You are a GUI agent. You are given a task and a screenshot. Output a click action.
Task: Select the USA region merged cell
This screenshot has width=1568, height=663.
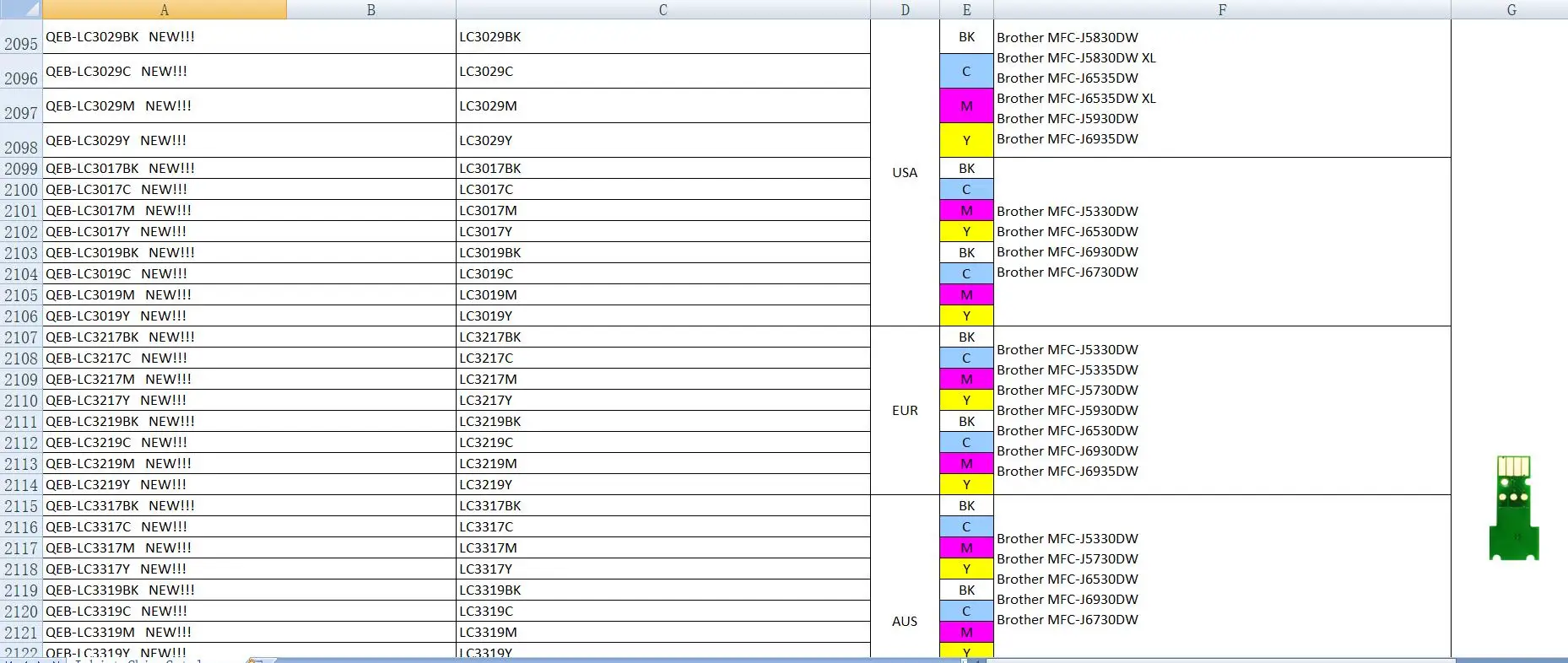[x=905, y=173]
